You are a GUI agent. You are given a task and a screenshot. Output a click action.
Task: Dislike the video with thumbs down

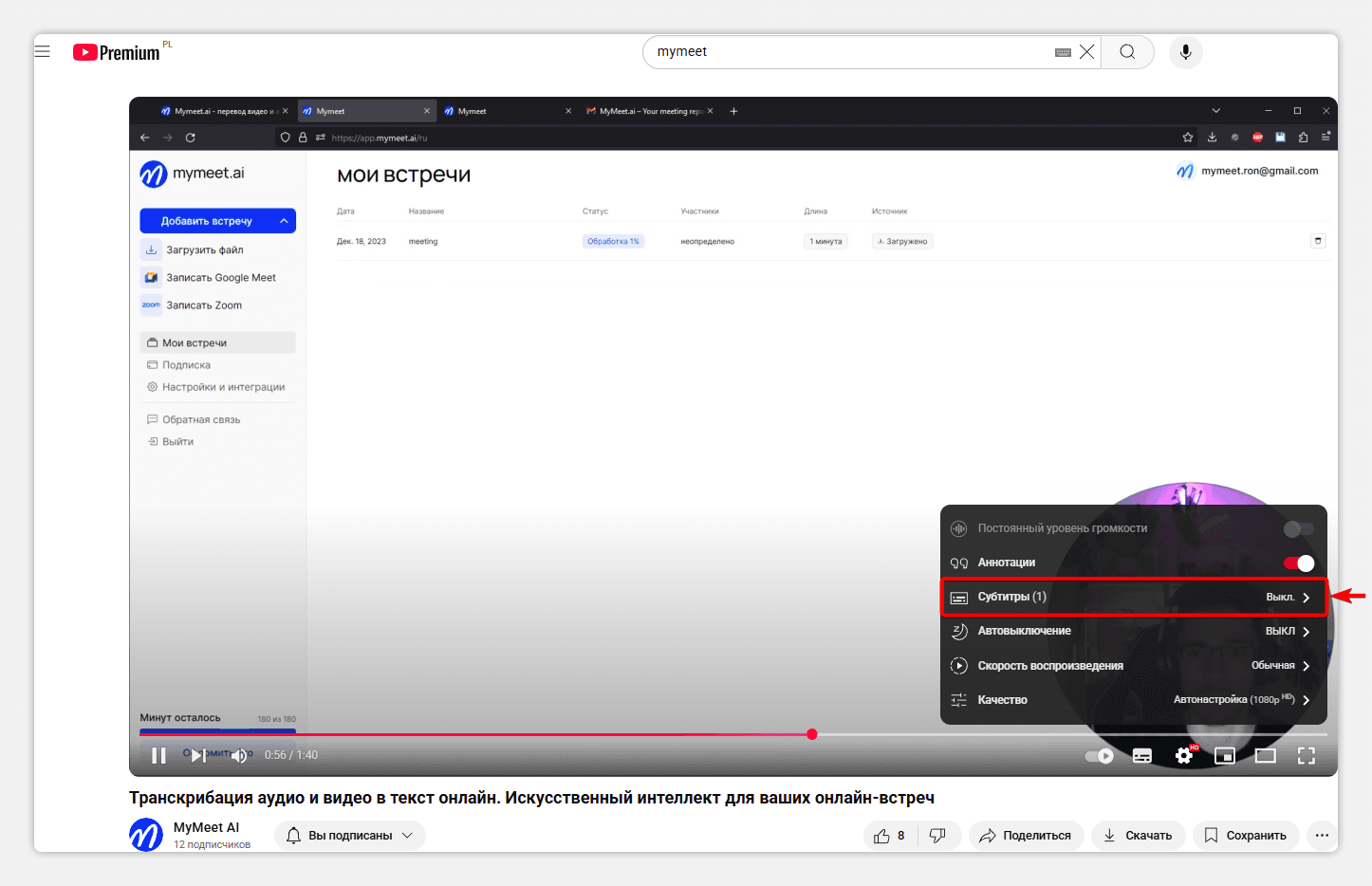pyautogui.click(x=938, y=836)
